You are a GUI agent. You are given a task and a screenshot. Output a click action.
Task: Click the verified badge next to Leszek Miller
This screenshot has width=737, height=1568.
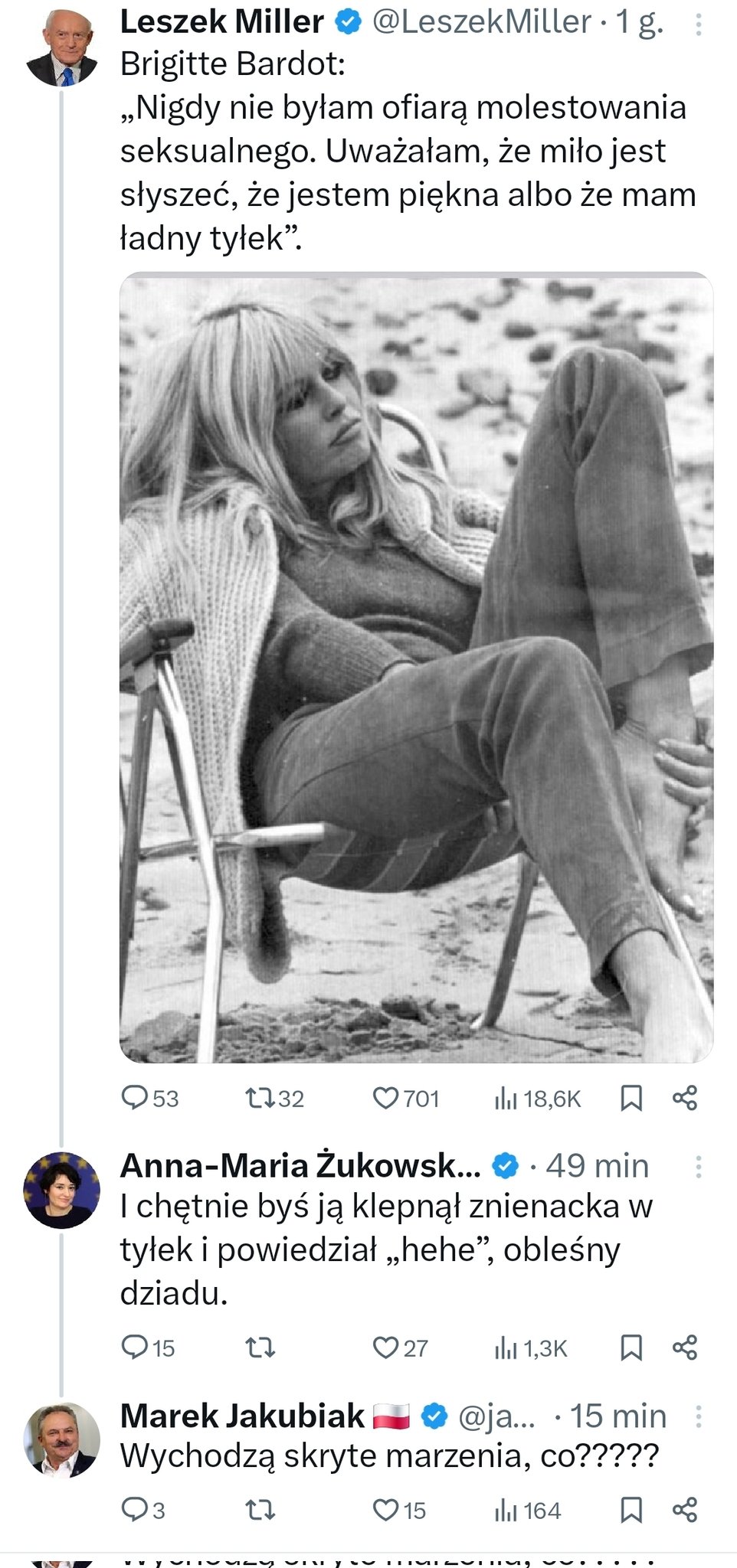[x=349, y=23]
